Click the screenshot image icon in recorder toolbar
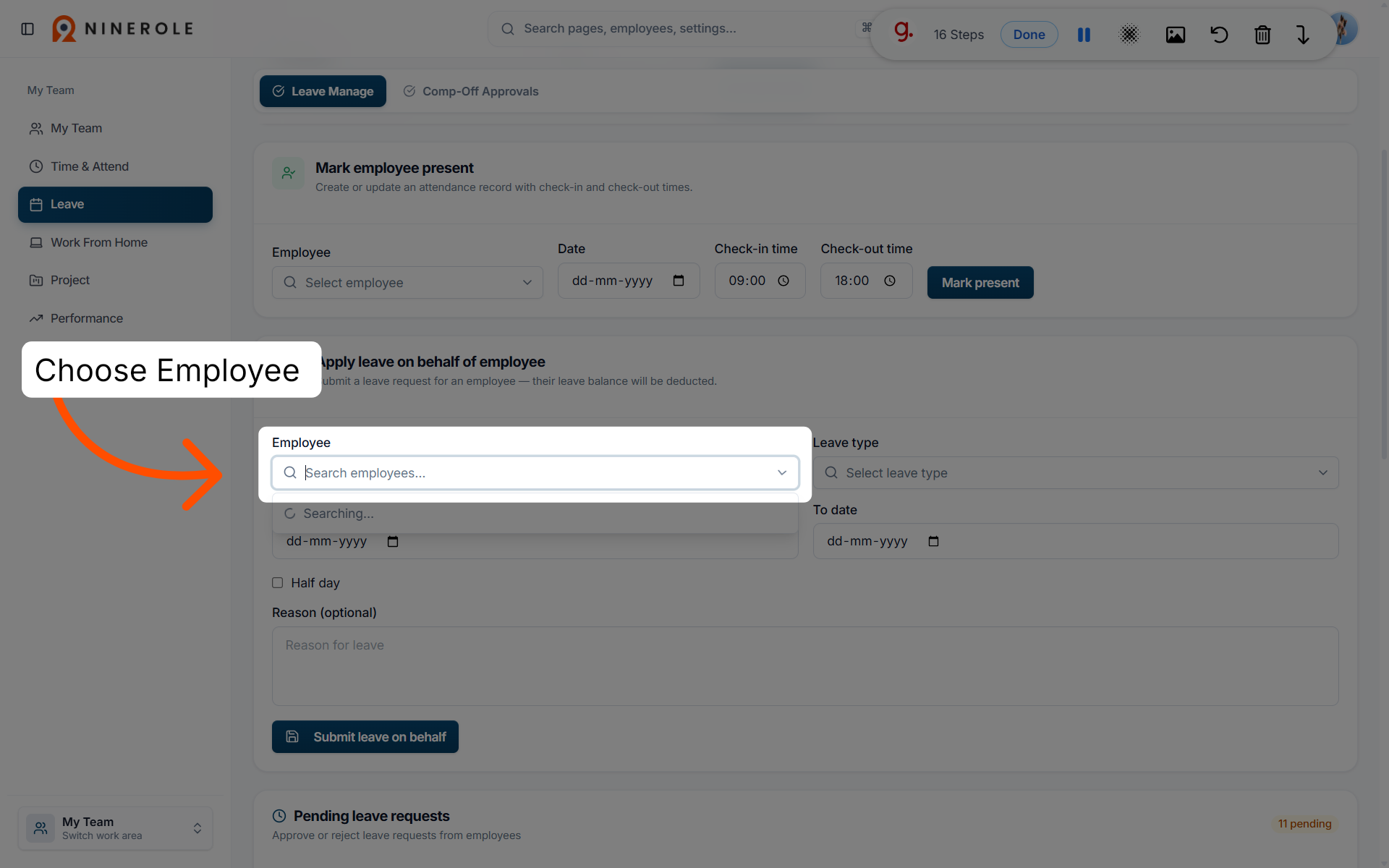The height and width of the screenshot is (868, 1389). [1176, 35]
